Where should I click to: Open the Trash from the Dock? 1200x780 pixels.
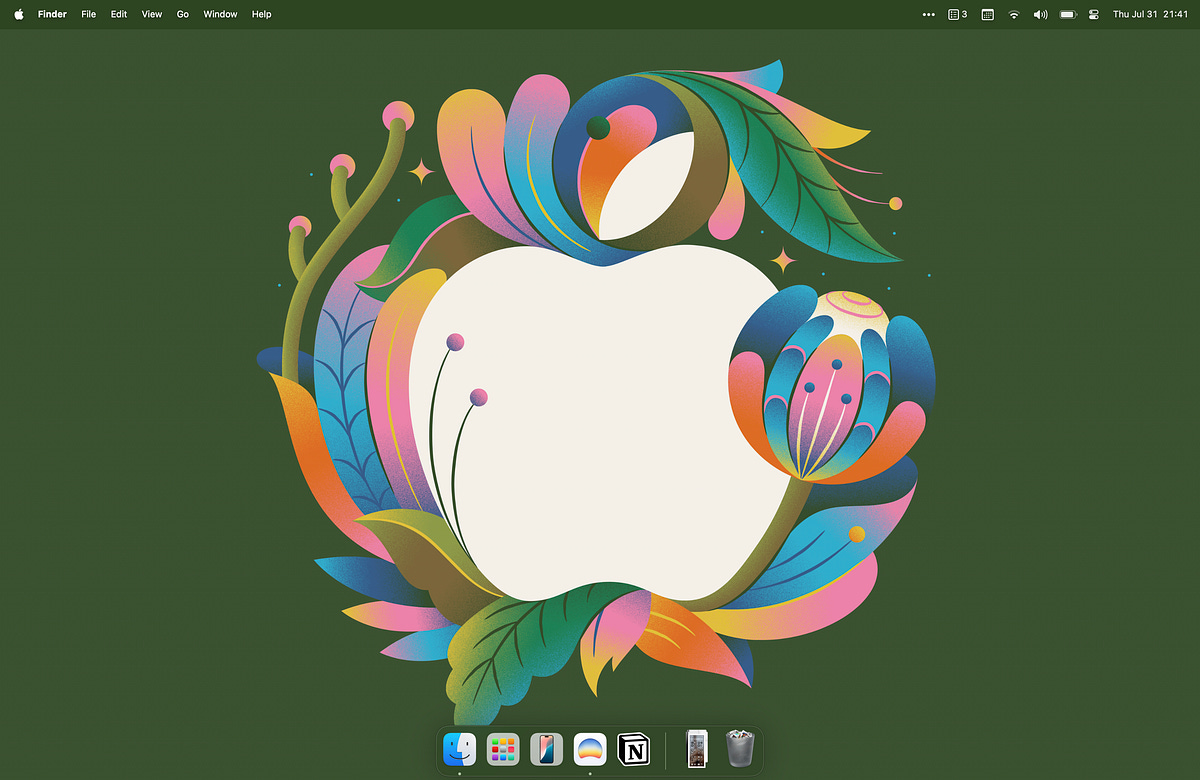click(739, 748)
